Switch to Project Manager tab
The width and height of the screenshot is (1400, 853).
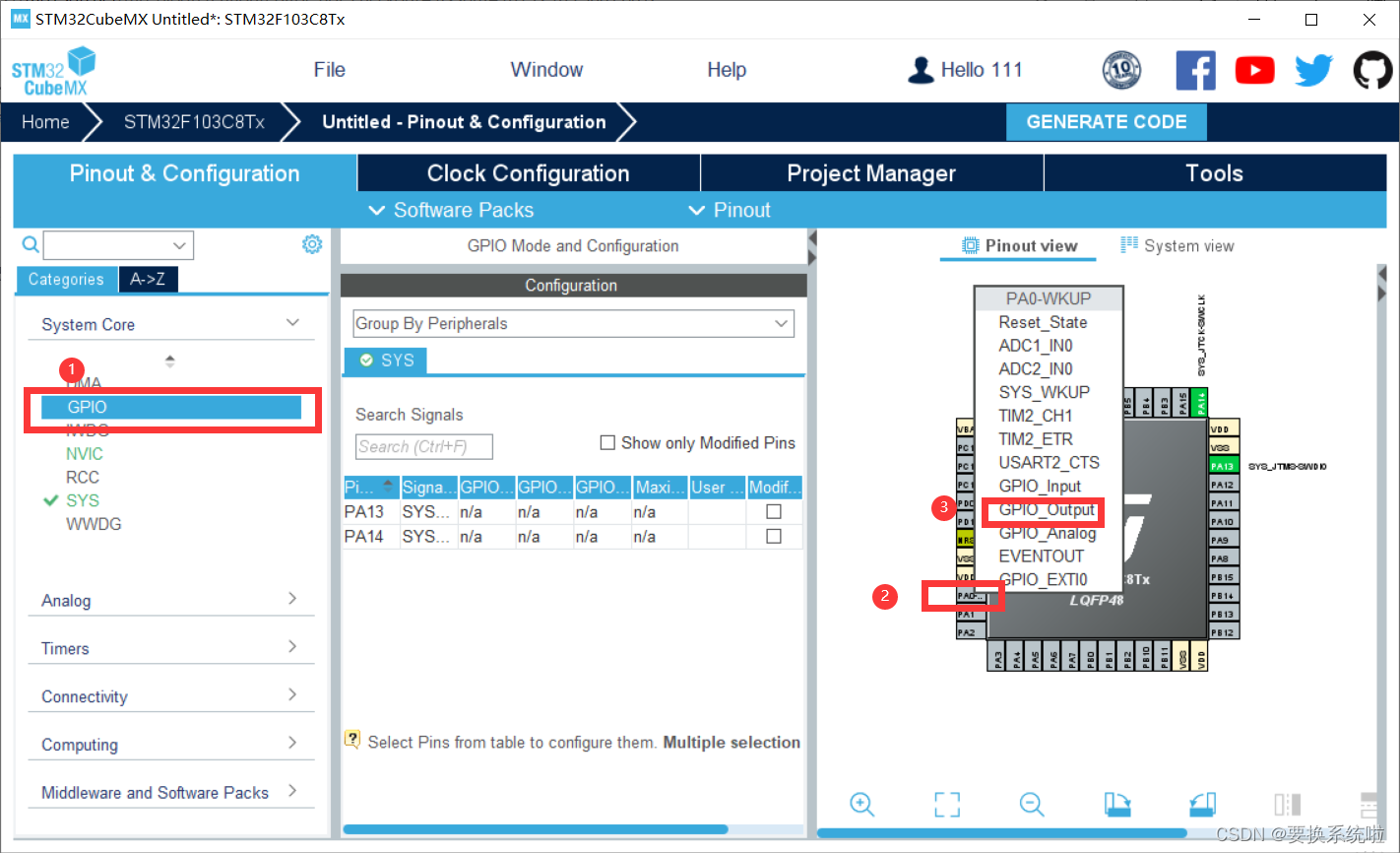pos(872,173)
